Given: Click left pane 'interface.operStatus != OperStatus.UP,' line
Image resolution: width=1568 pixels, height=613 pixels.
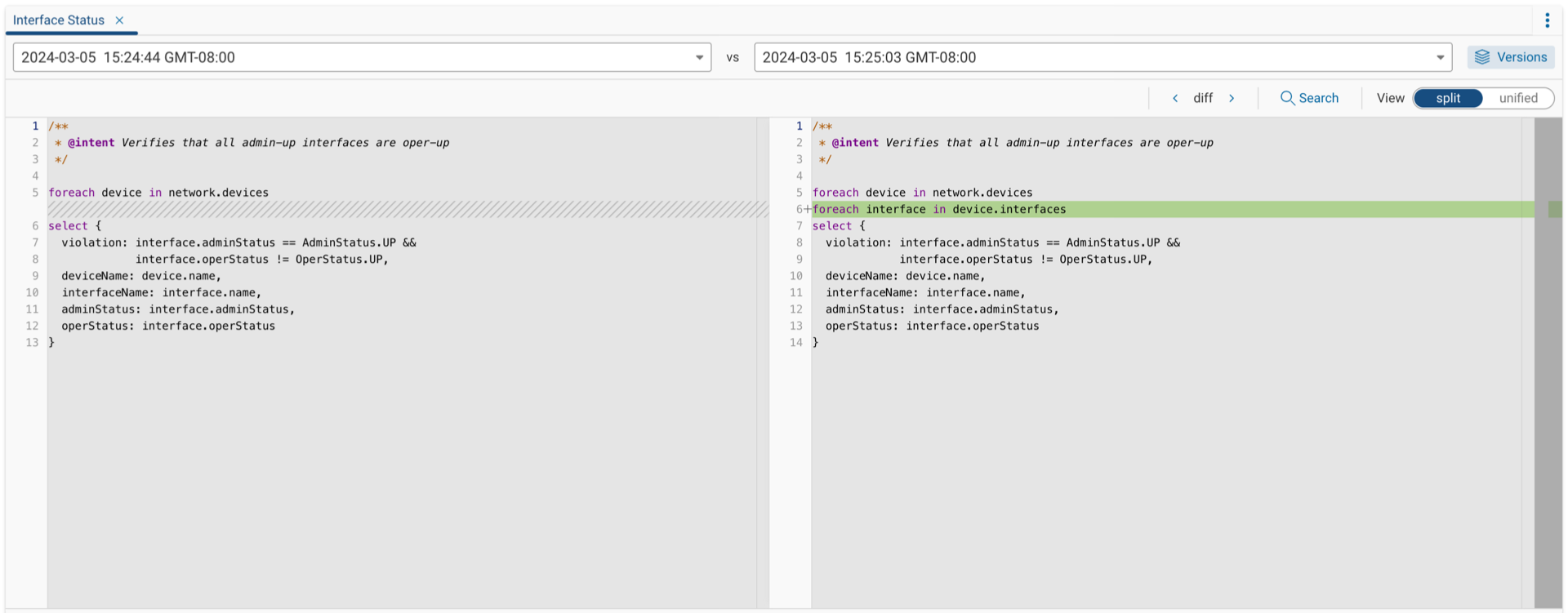Looking at the screenshot, I should click(262, 260).
